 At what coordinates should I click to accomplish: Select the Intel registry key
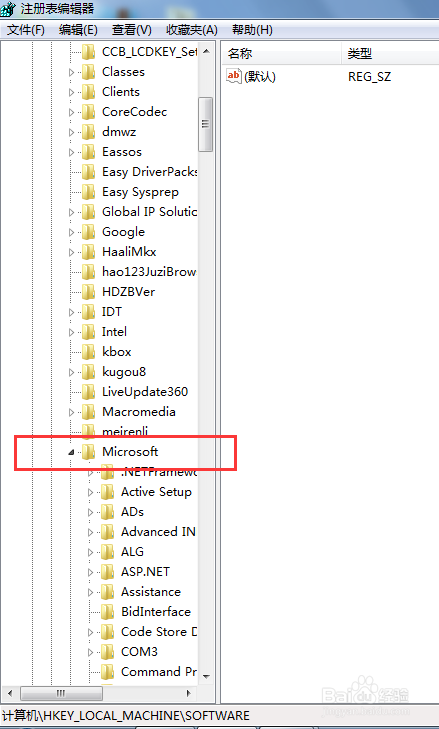point(114,331)
